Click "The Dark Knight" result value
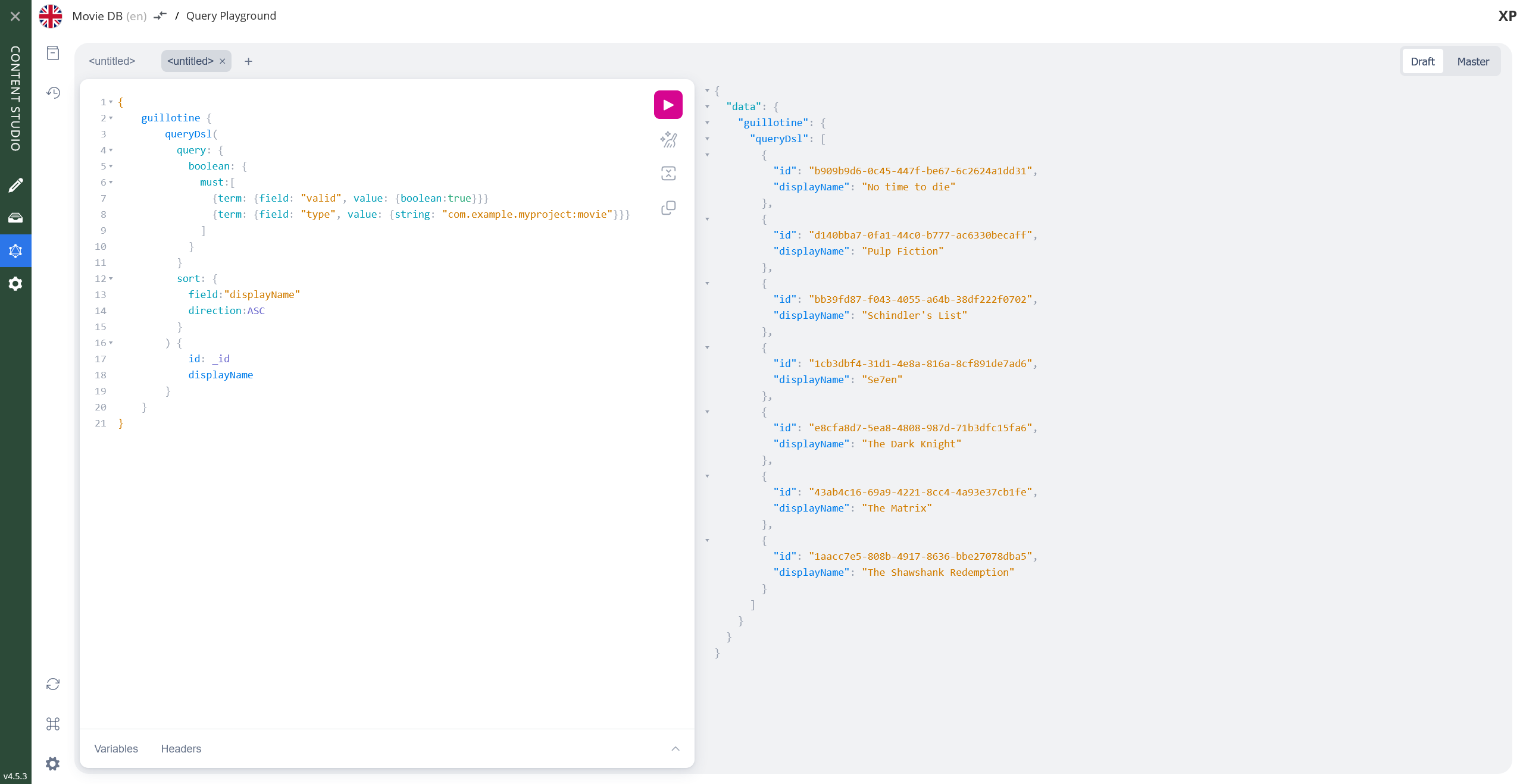1523x784 pixels. (x=911, y=444)
